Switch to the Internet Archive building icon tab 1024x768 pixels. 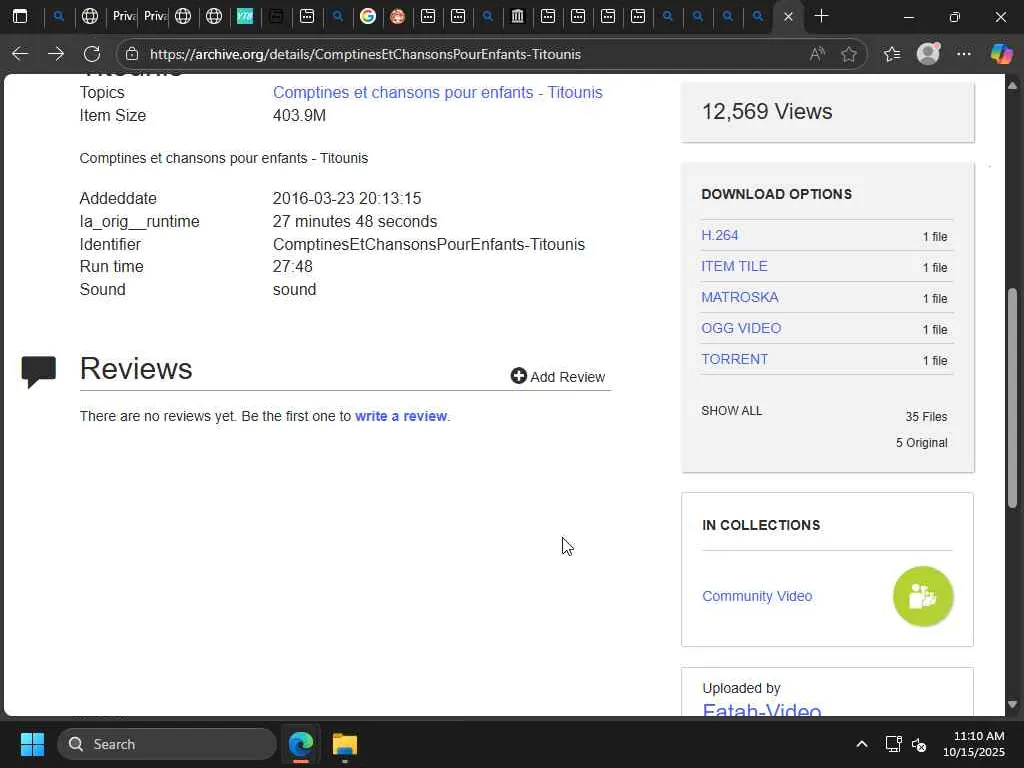(x=517, y=16)
